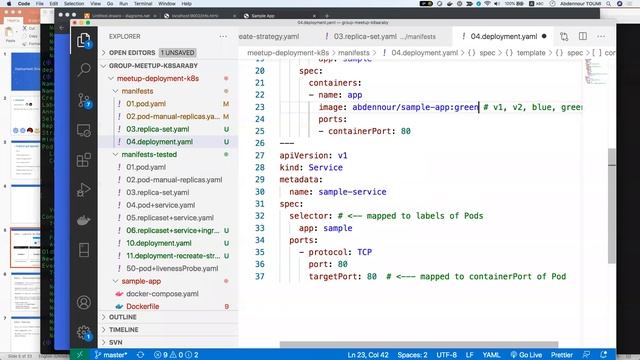Image resolution: width=640 pixels, height=360 pixels.
Task: Click the feedback icon in status bar
Action: click(587, 355)
